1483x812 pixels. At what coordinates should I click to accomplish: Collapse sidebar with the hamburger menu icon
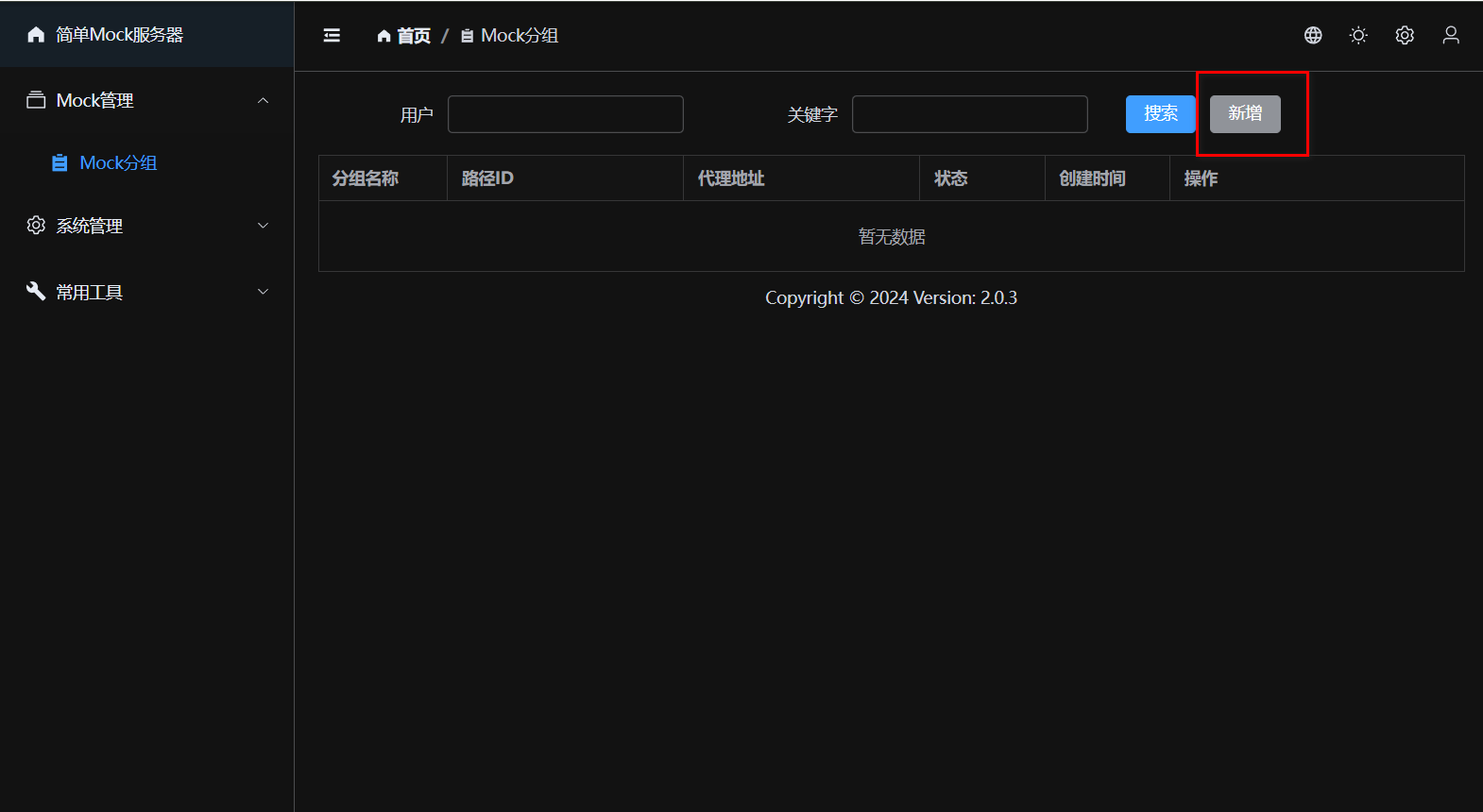pos(332,35)
